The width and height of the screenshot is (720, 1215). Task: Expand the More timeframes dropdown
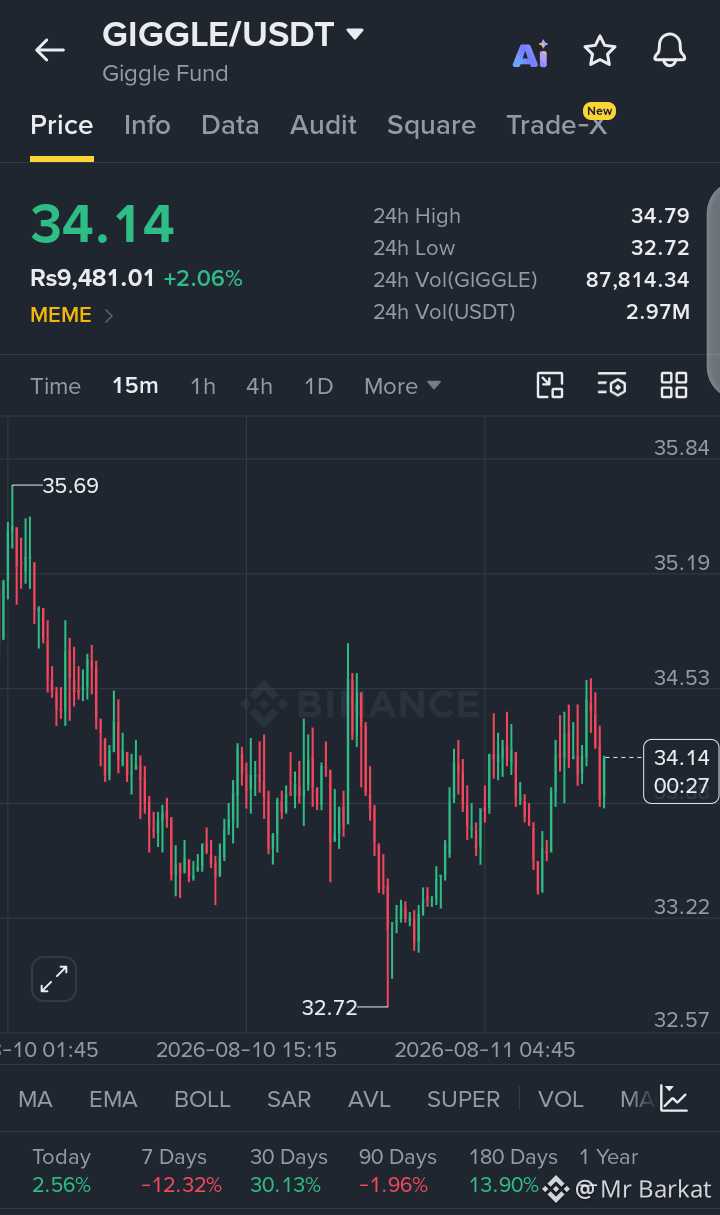(x=402, y=386)
